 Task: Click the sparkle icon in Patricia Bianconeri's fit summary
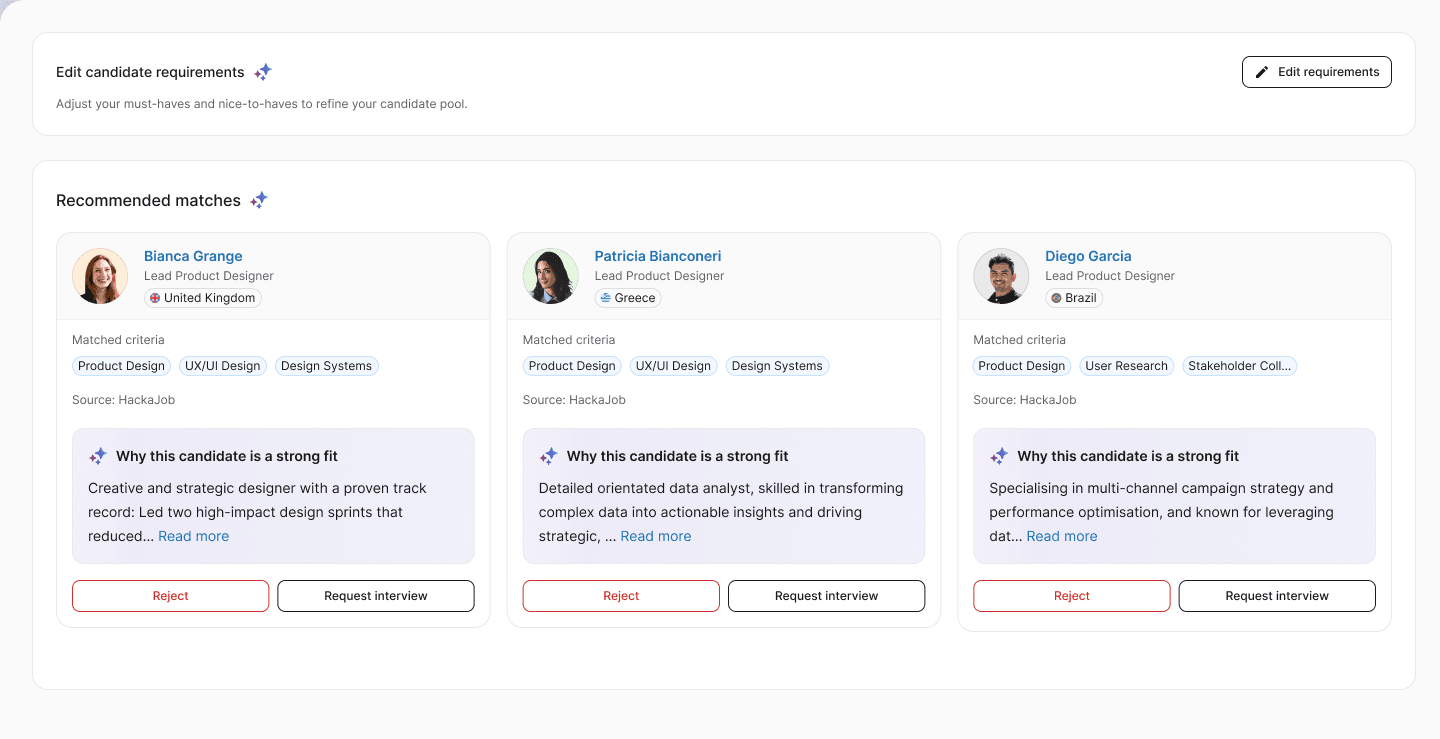pos(549,456)
